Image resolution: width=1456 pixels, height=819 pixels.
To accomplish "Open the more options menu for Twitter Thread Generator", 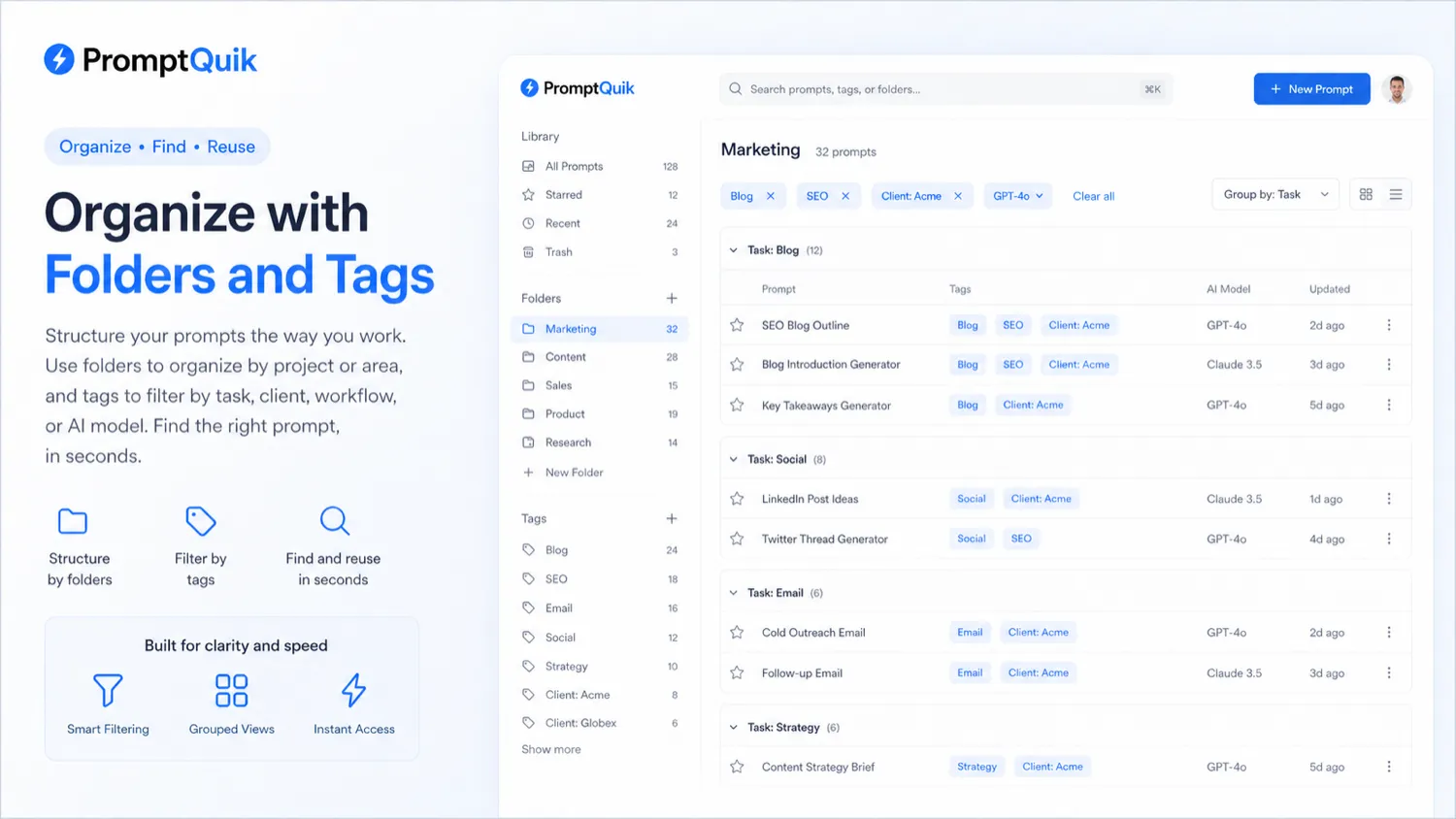I will click(x=1389, y=539).
